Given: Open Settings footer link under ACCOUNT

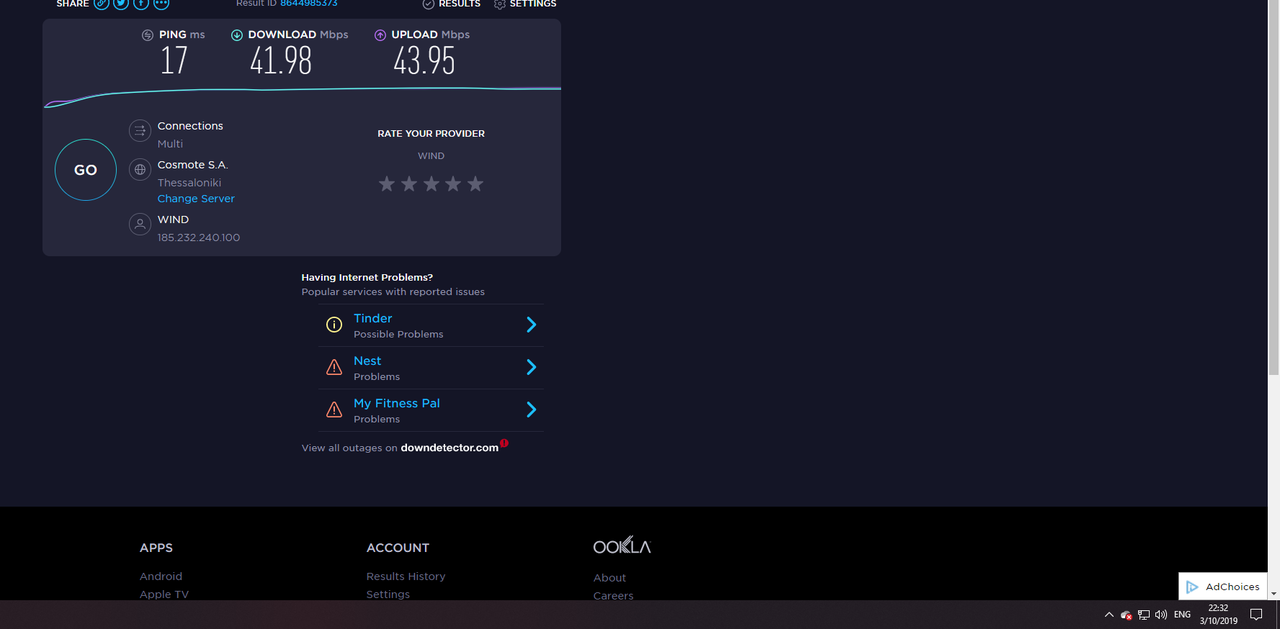Looking at the screenshot, I should [388, 594].
